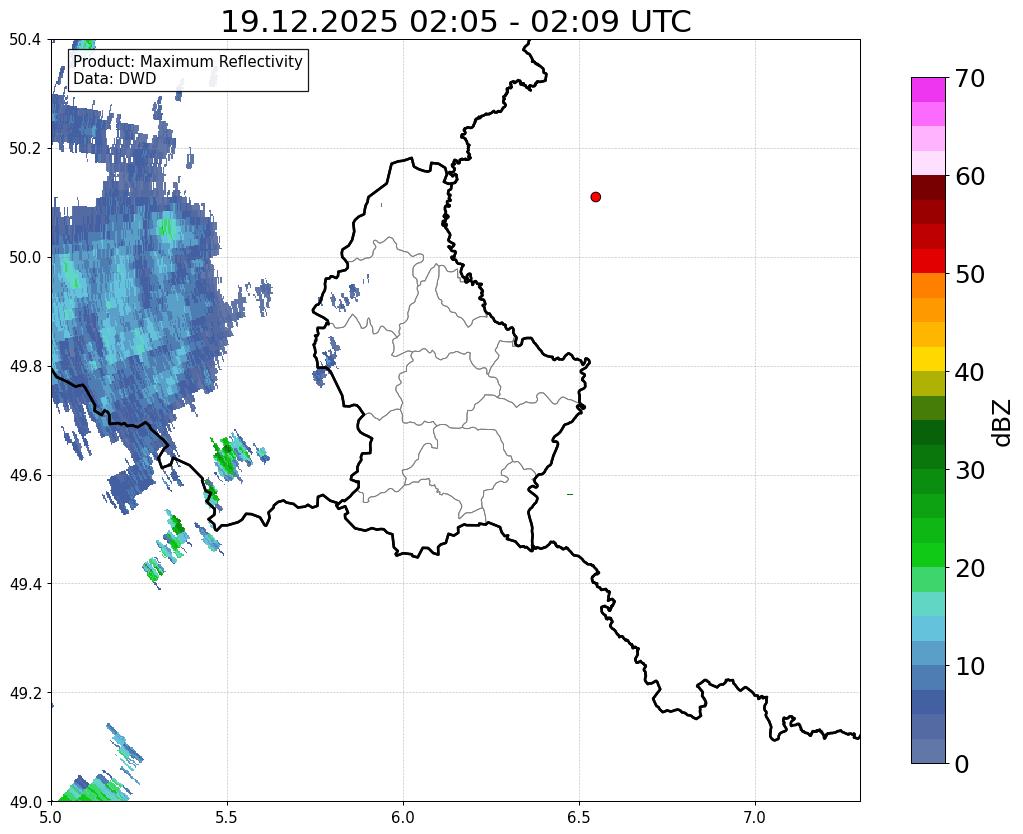
Task: Click the 50.0 latitude axis label
Action: coord(25,258)
